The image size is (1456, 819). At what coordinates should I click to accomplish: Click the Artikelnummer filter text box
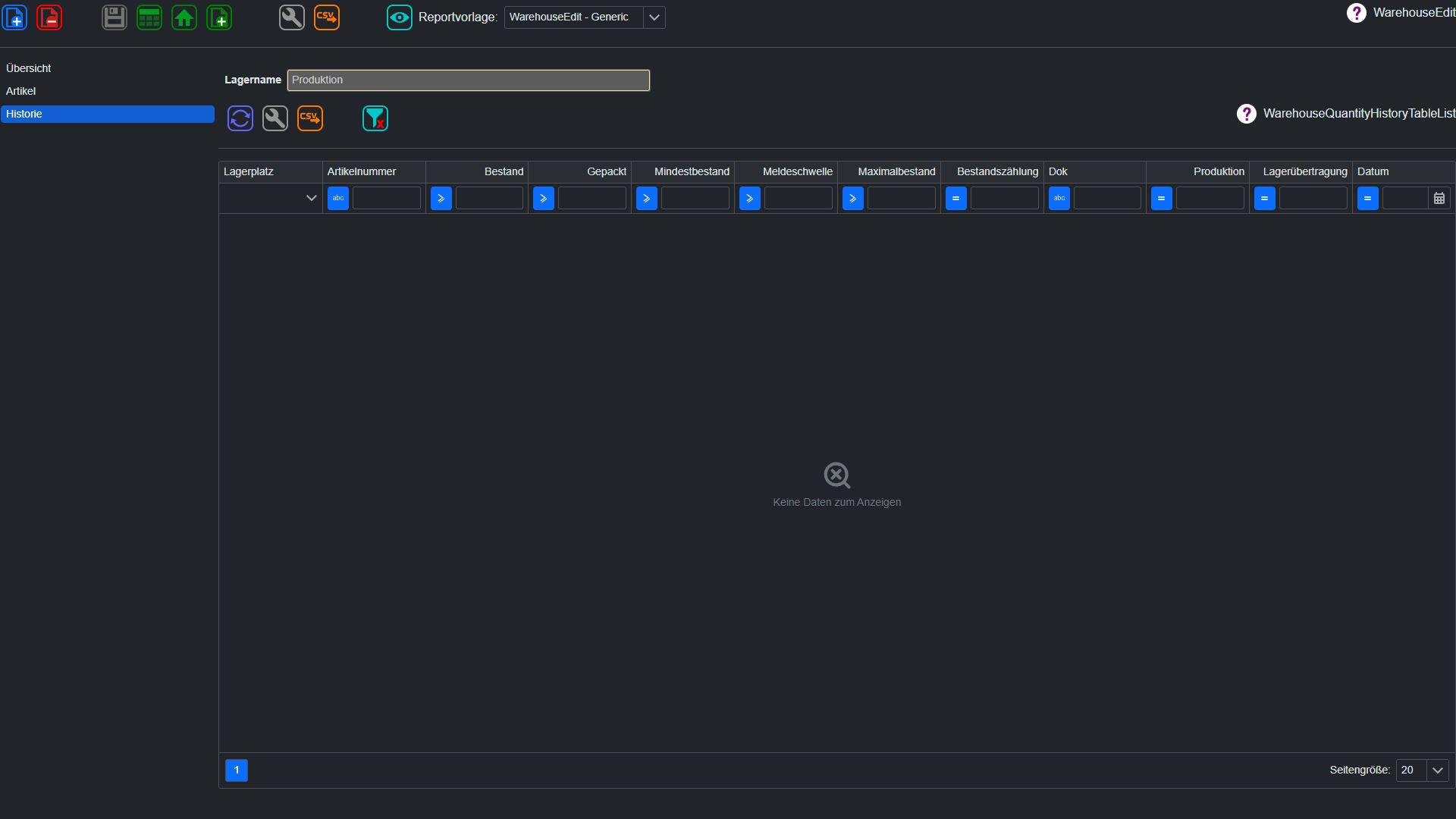(x=387, y=199)
